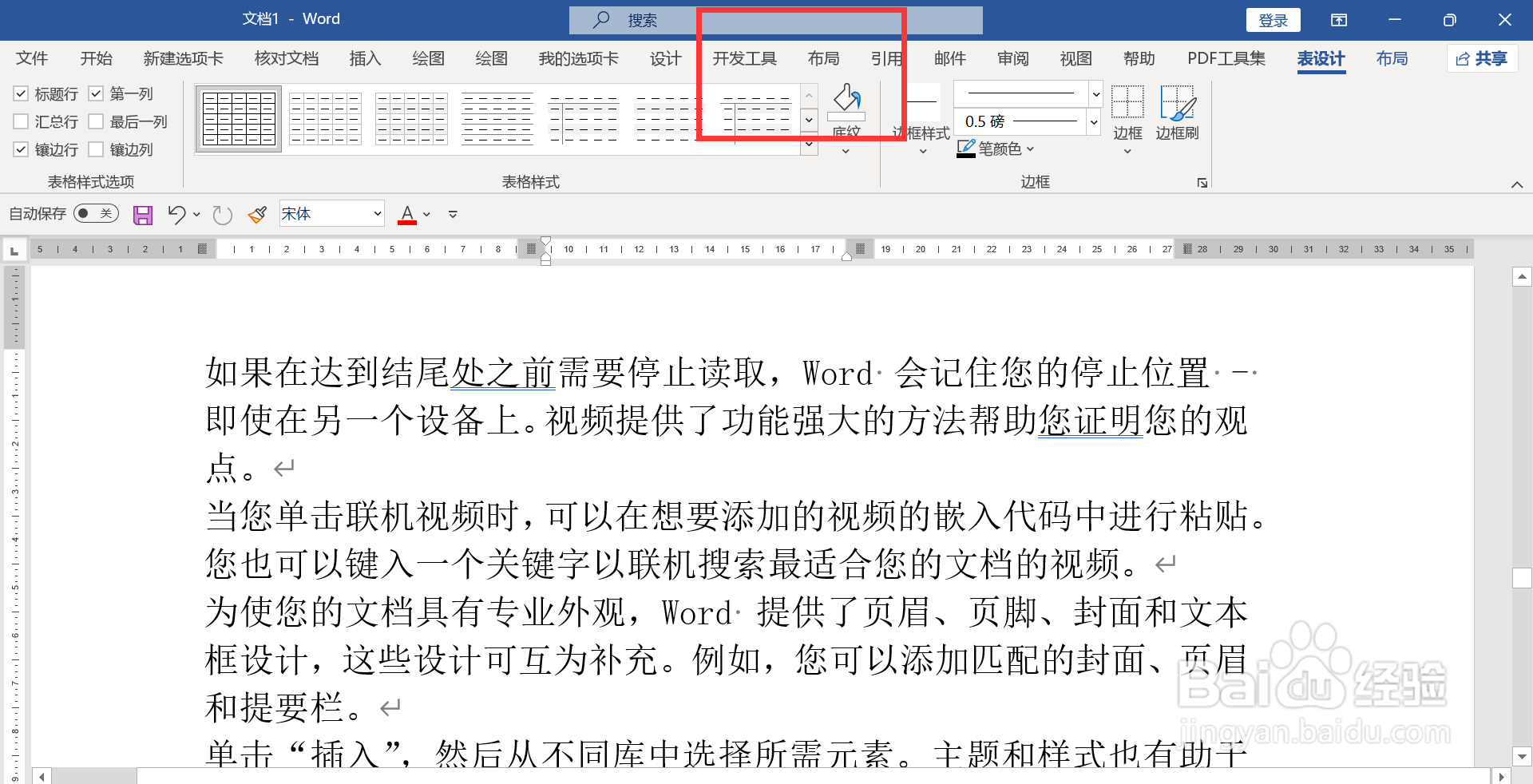Image resolution: width=1533 pixels, height=784 pixels.
Task: Show the next row of table styles
Action: coord(809,120)
